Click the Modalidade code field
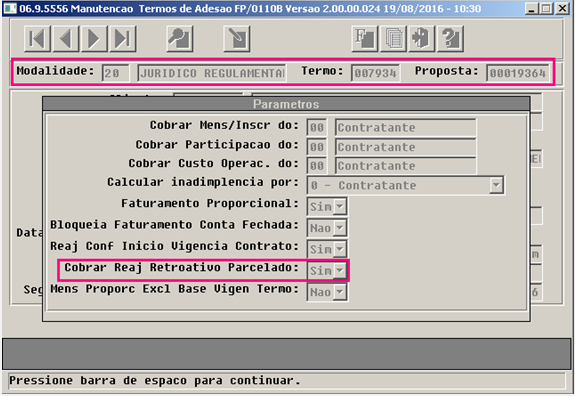 (x=116, y=73)
